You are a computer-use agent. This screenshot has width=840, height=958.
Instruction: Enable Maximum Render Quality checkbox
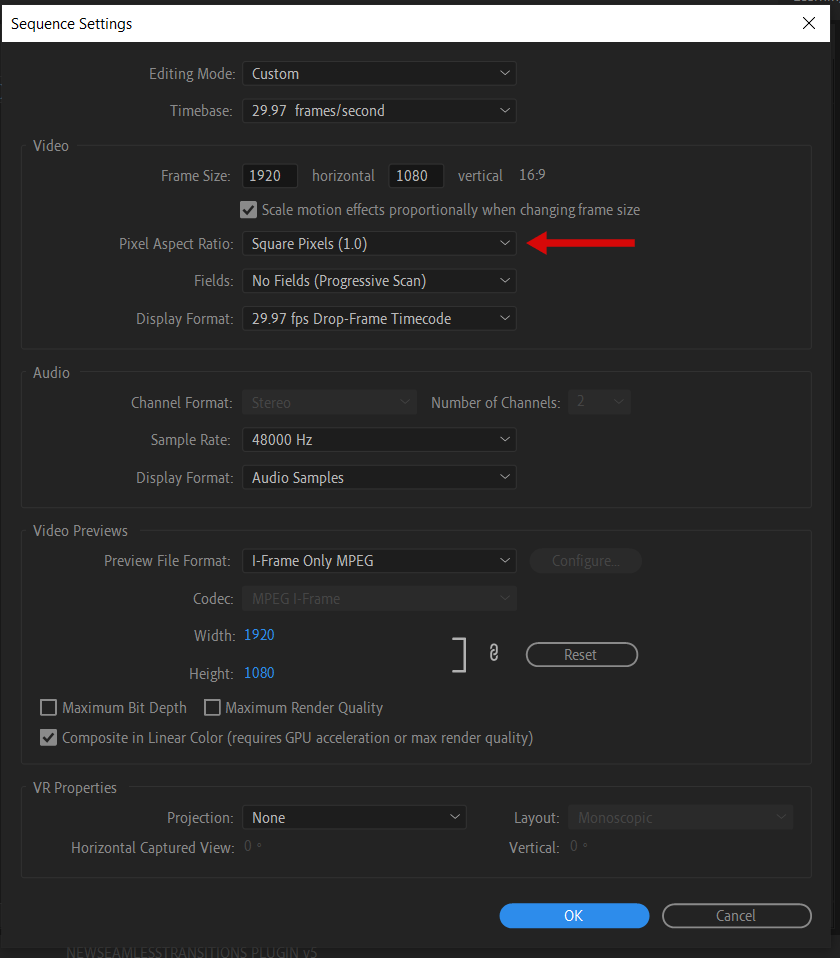tap(212, 708)
